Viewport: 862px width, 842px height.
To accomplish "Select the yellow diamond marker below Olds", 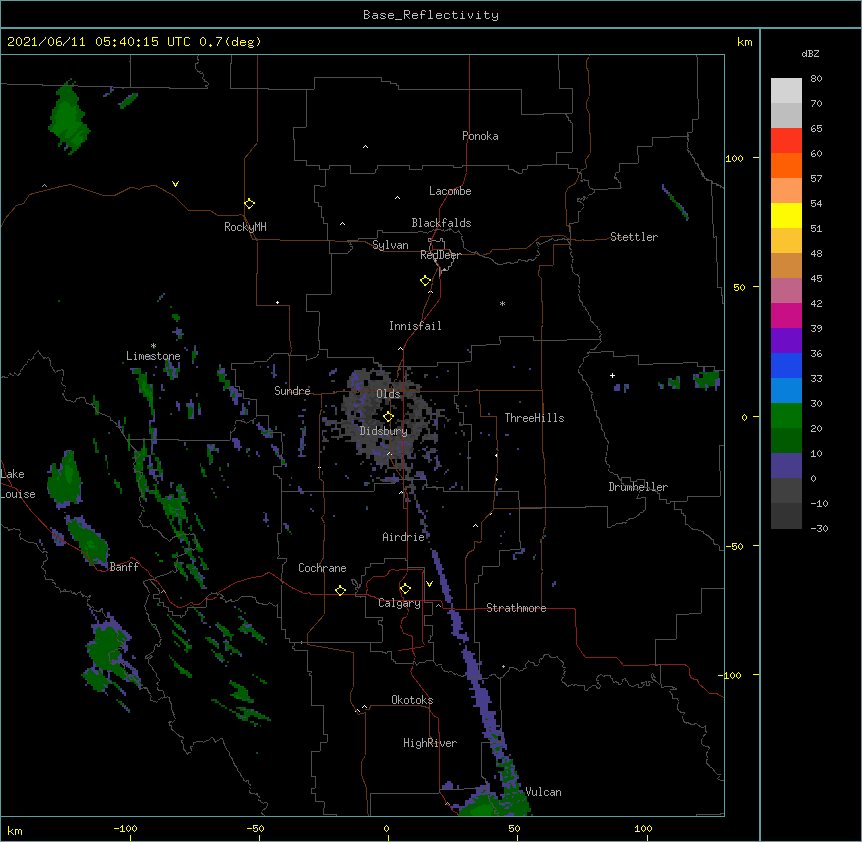I will pos(388,417).
